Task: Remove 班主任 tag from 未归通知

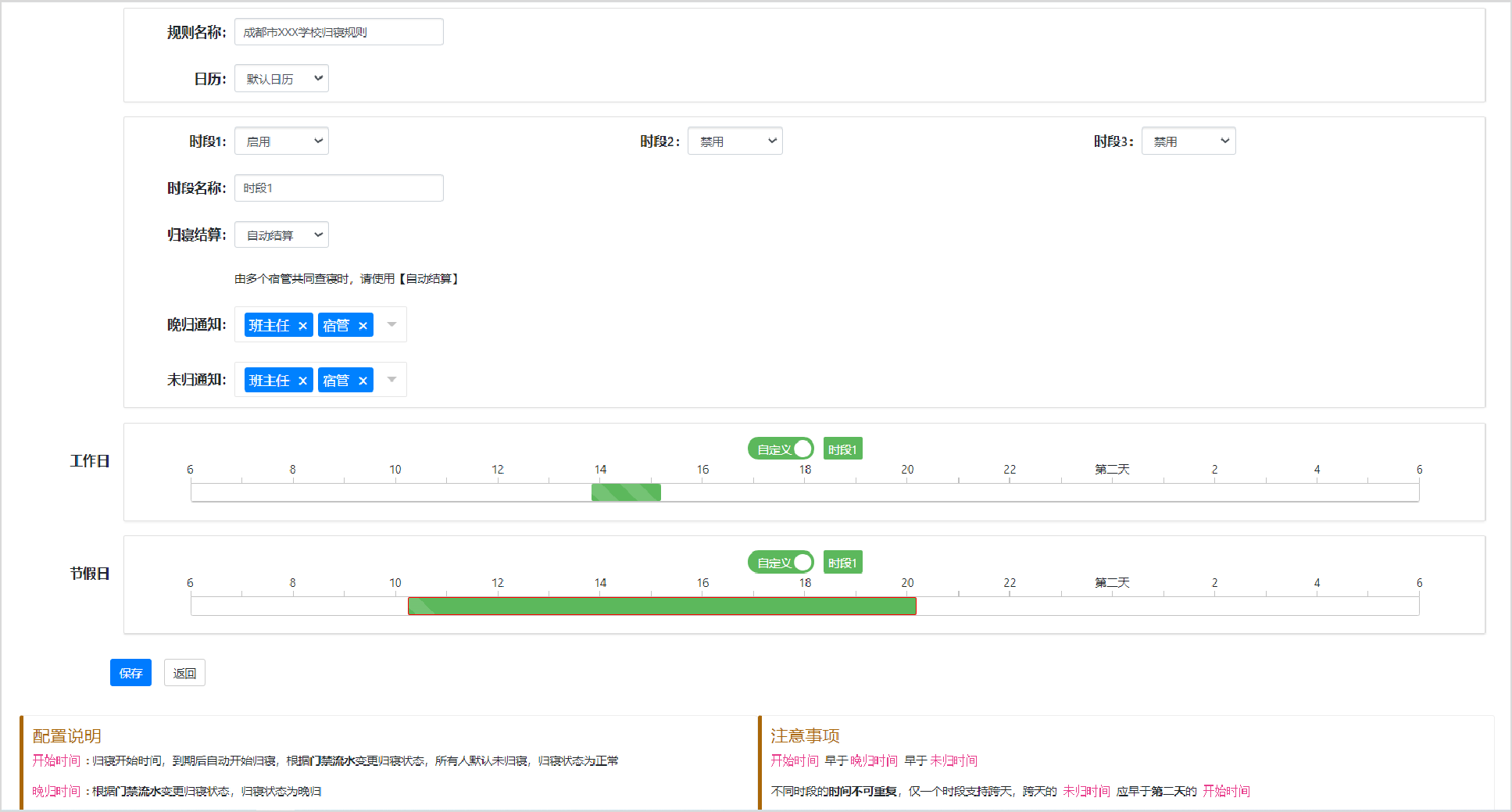Action: (302, 381)
